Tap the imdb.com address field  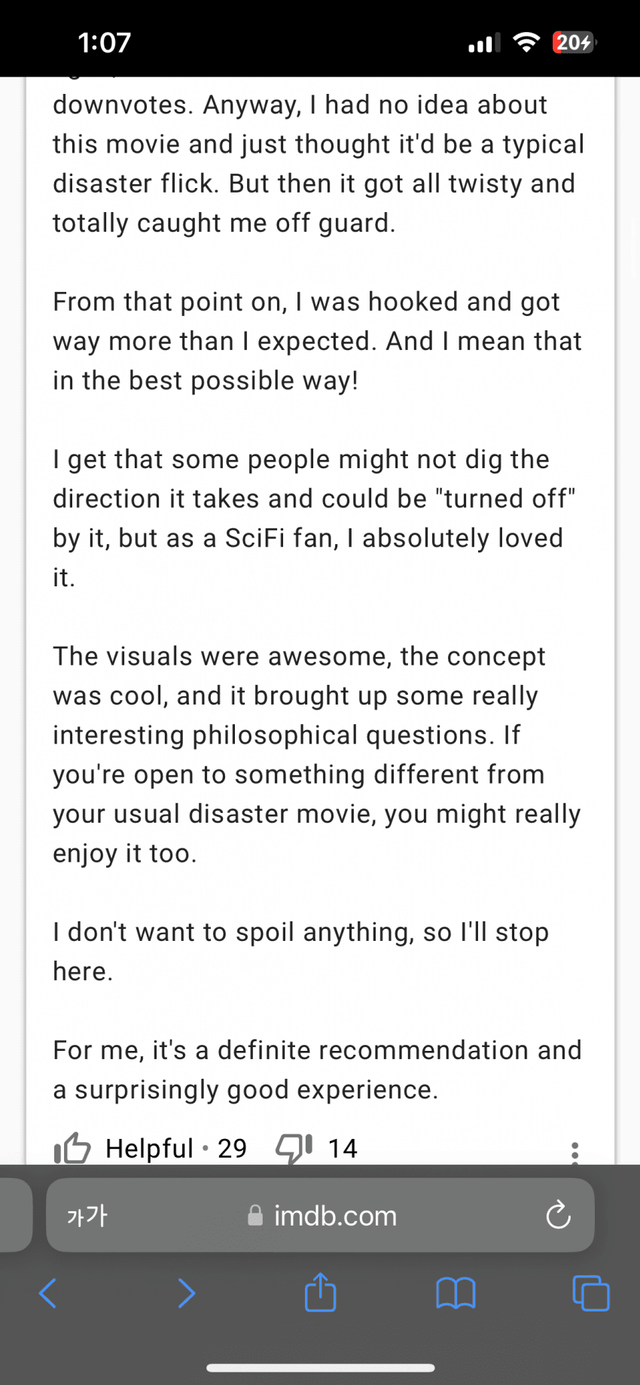(x=335, y=1216)
